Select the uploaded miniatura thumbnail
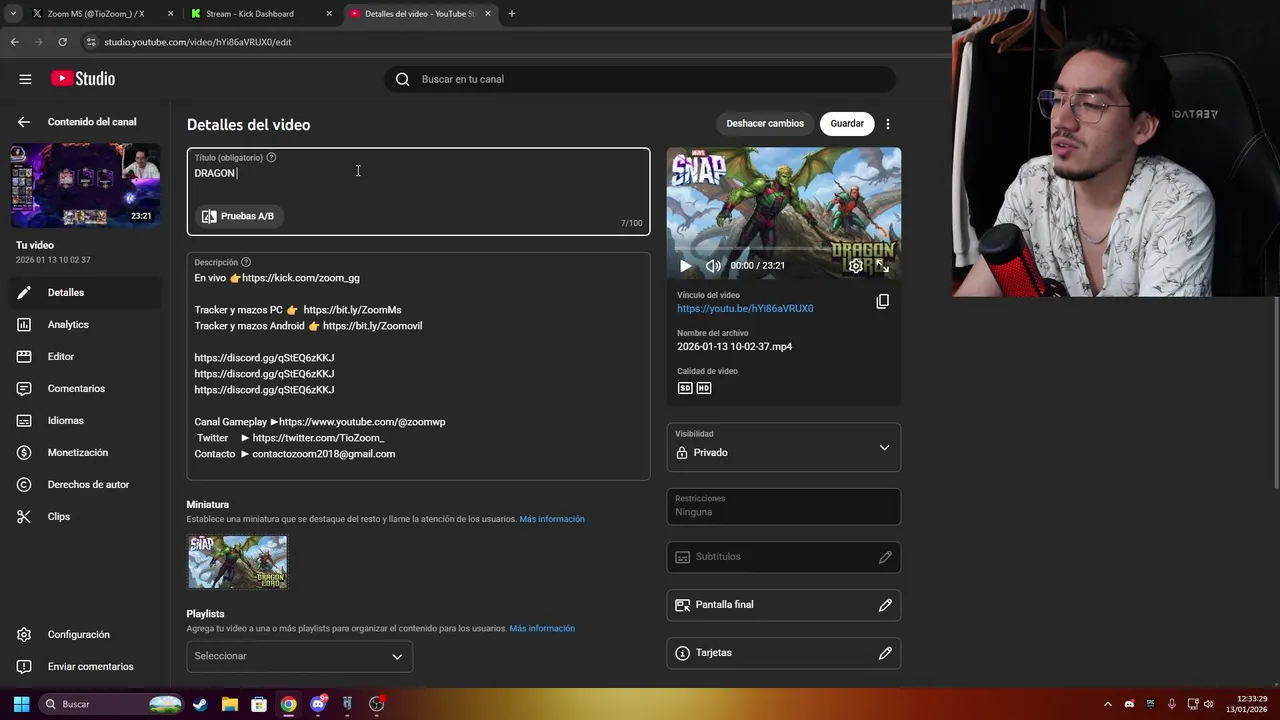 pyautogui.click(x=238, y=562)
